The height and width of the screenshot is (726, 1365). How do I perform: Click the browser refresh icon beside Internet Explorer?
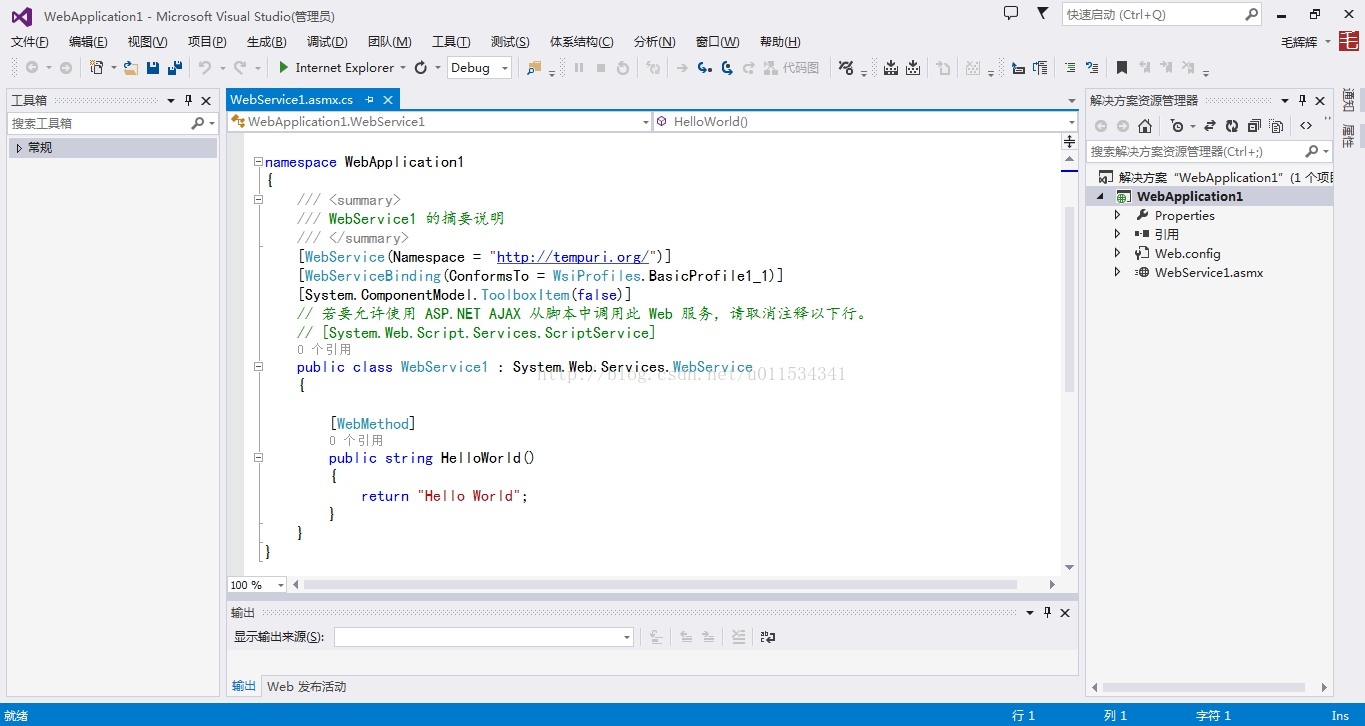tap(421, 68)
